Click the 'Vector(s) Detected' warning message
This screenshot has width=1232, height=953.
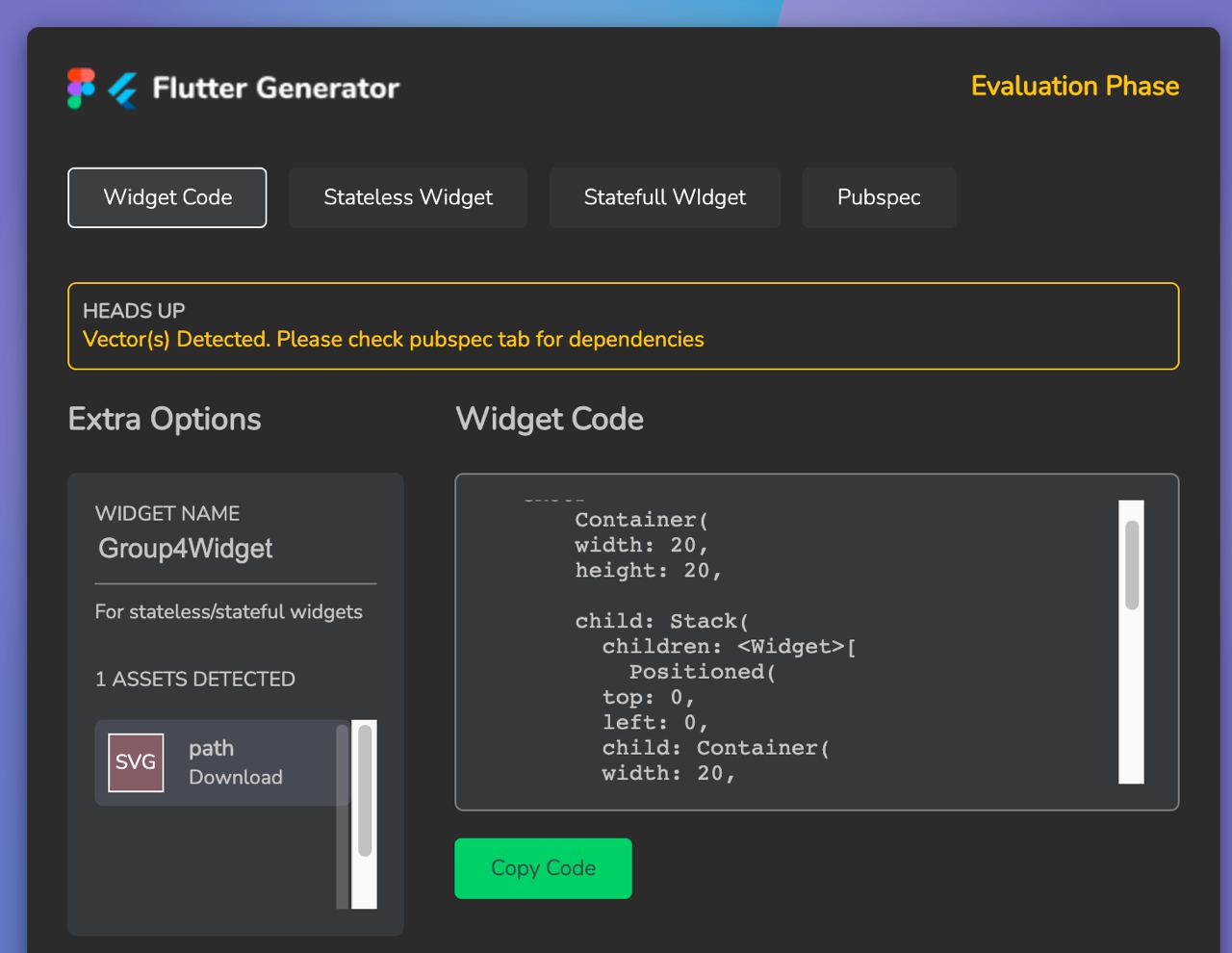394,339
